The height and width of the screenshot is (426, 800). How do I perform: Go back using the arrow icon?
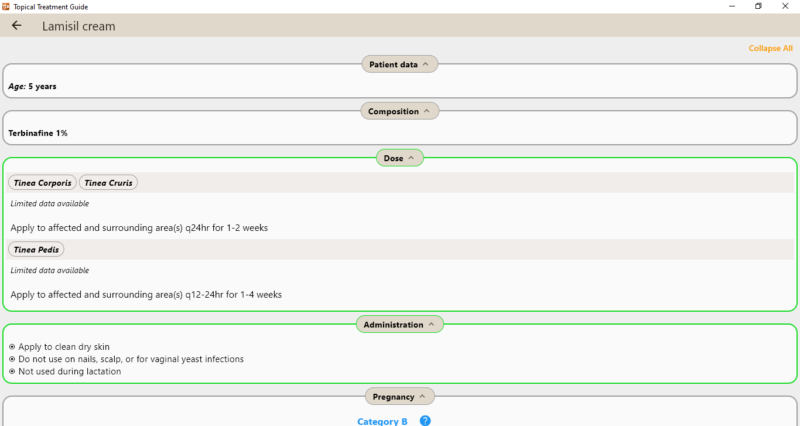[x=16, y=26]
